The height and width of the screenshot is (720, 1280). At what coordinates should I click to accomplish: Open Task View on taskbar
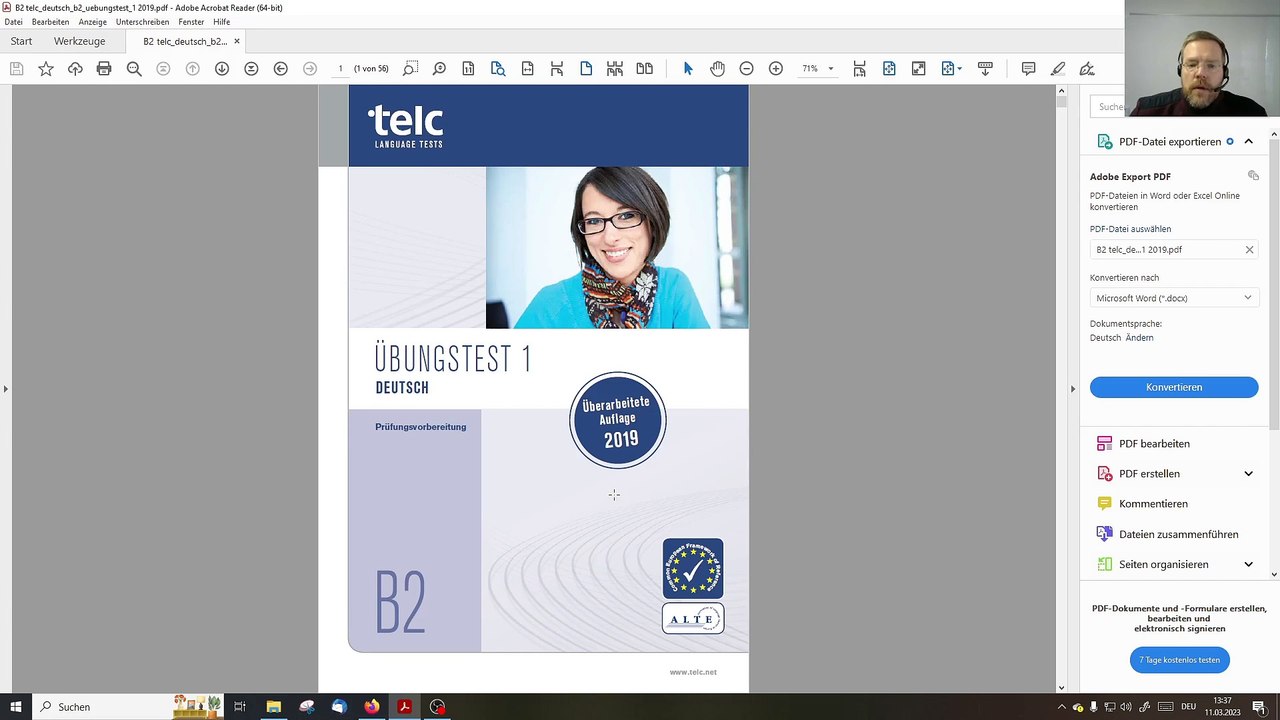pos(240,707)
